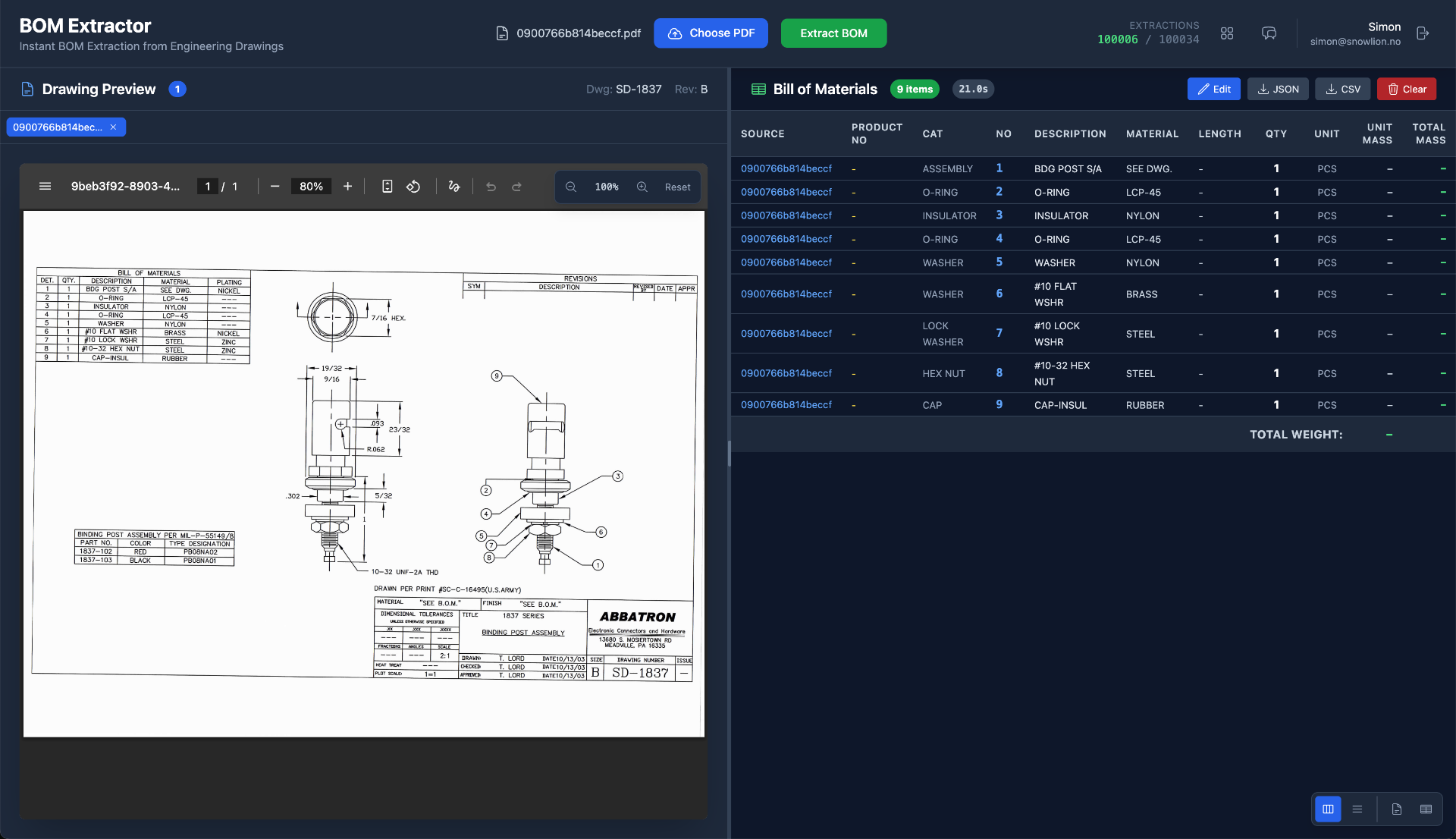Screen dimensions: 1456x839
Task: Click the Choose PDF button
Action: [711, 33]
